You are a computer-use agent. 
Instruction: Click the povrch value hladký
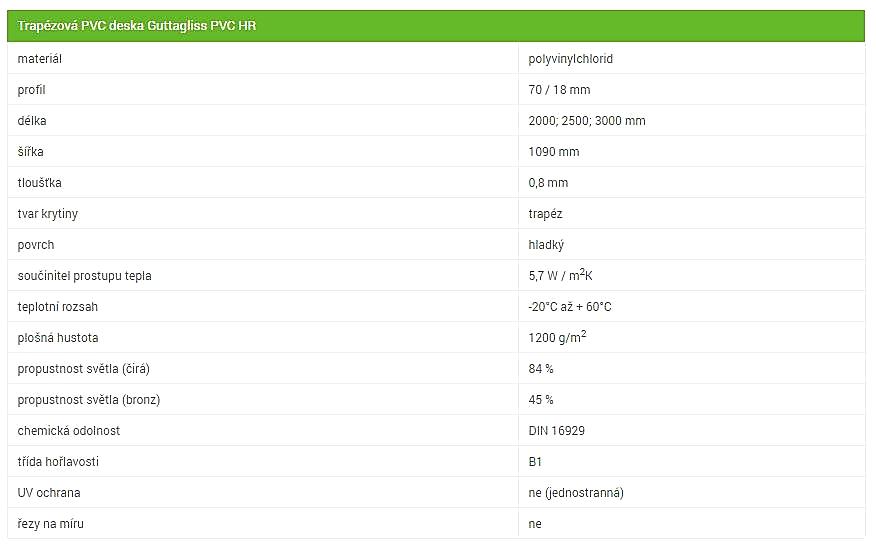click(546, 245)
